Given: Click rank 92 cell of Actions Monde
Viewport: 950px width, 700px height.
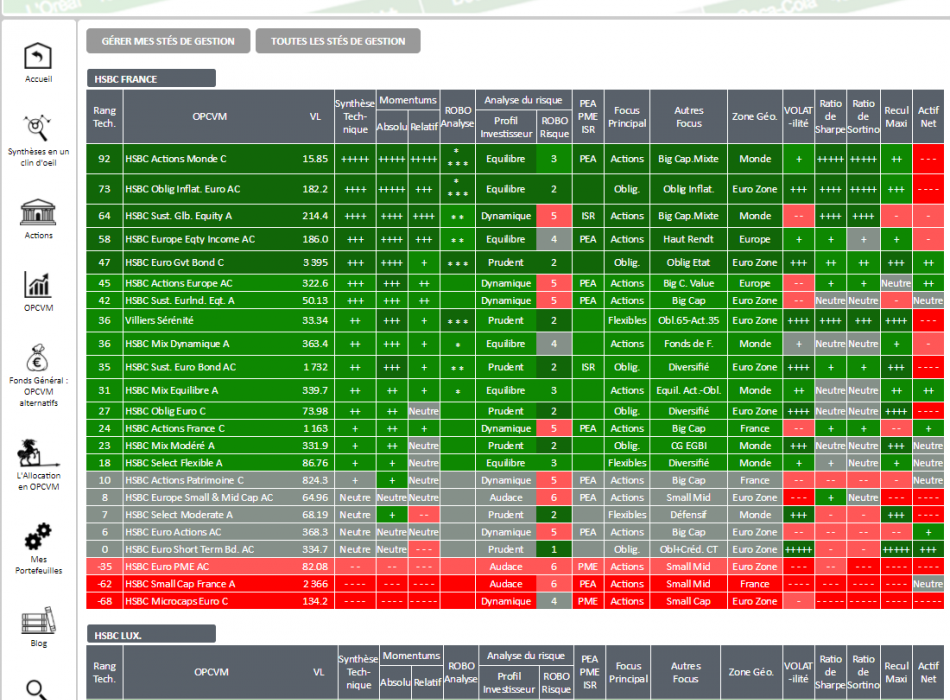Looking at the screenshot, I should click(x=104, y=159).
